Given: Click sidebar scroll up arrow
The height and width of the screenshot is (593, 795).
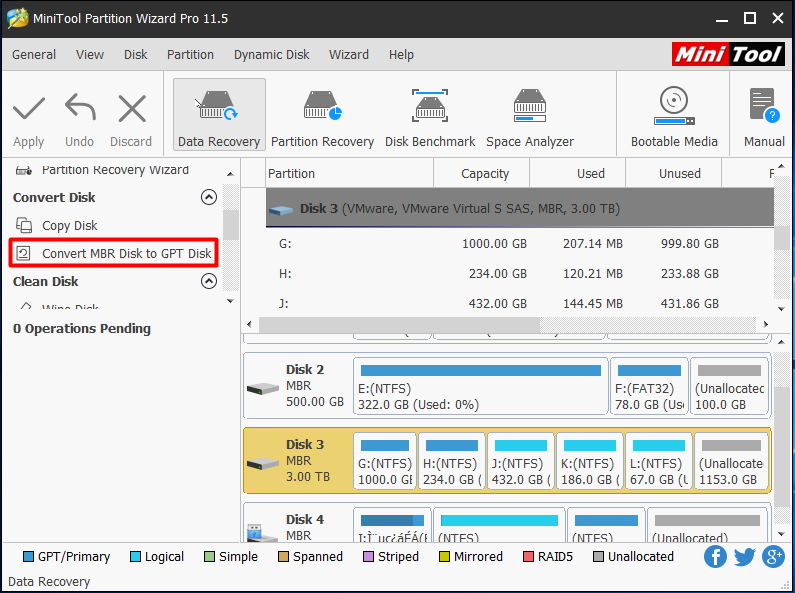Looking at the screenshot, I should tap(231, 174).
